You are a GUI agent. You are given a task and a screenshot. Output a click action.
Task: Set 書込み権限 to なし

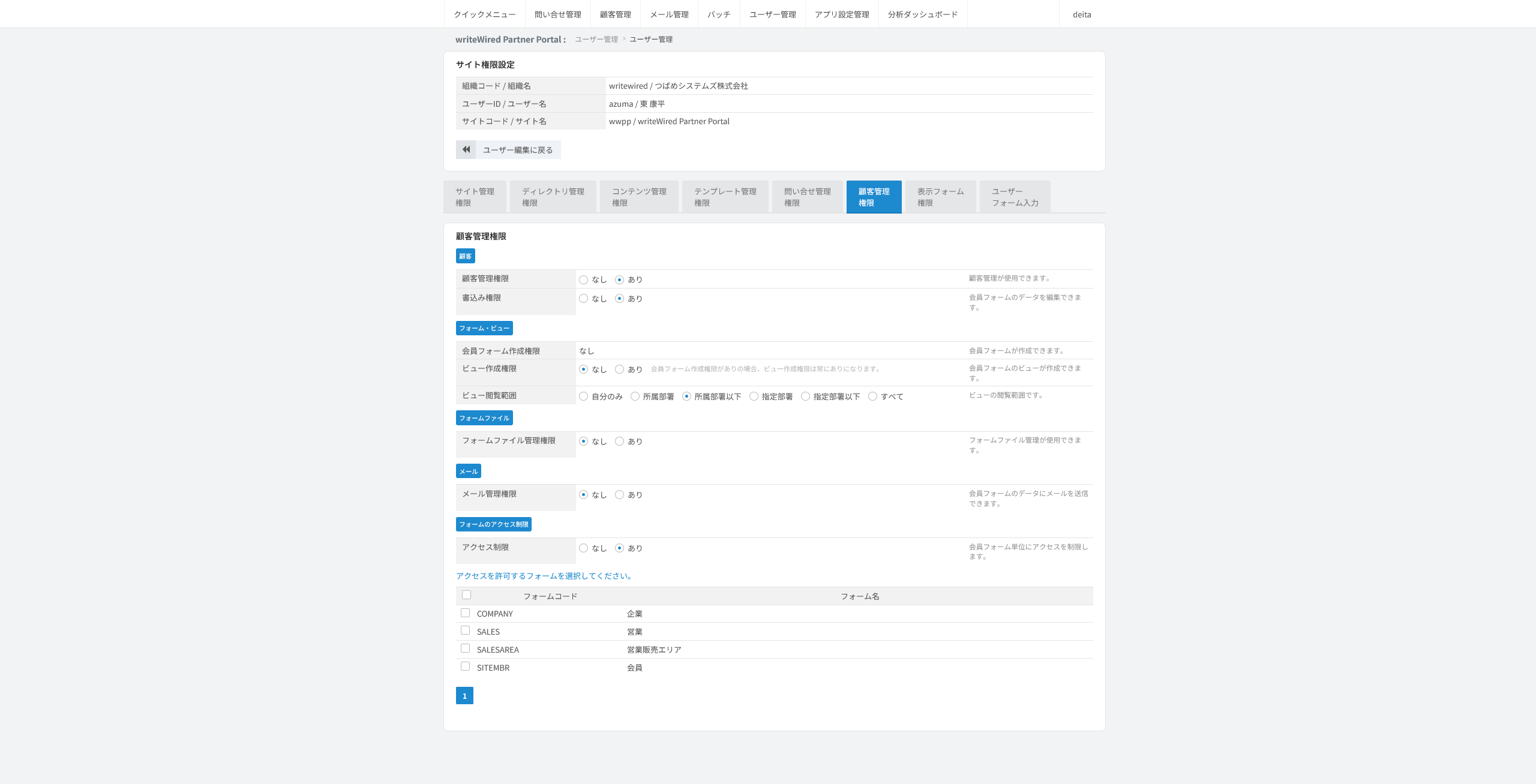(583, 299)
